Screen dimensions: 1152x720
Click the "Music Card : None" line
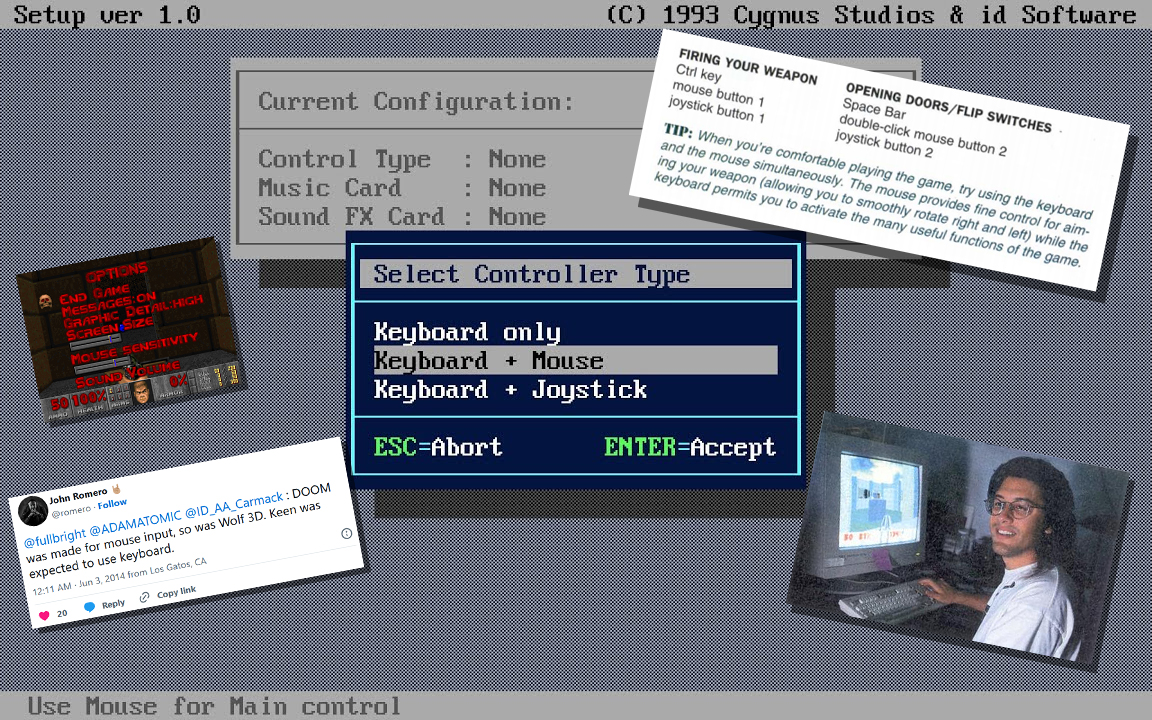tap(402, 188)
